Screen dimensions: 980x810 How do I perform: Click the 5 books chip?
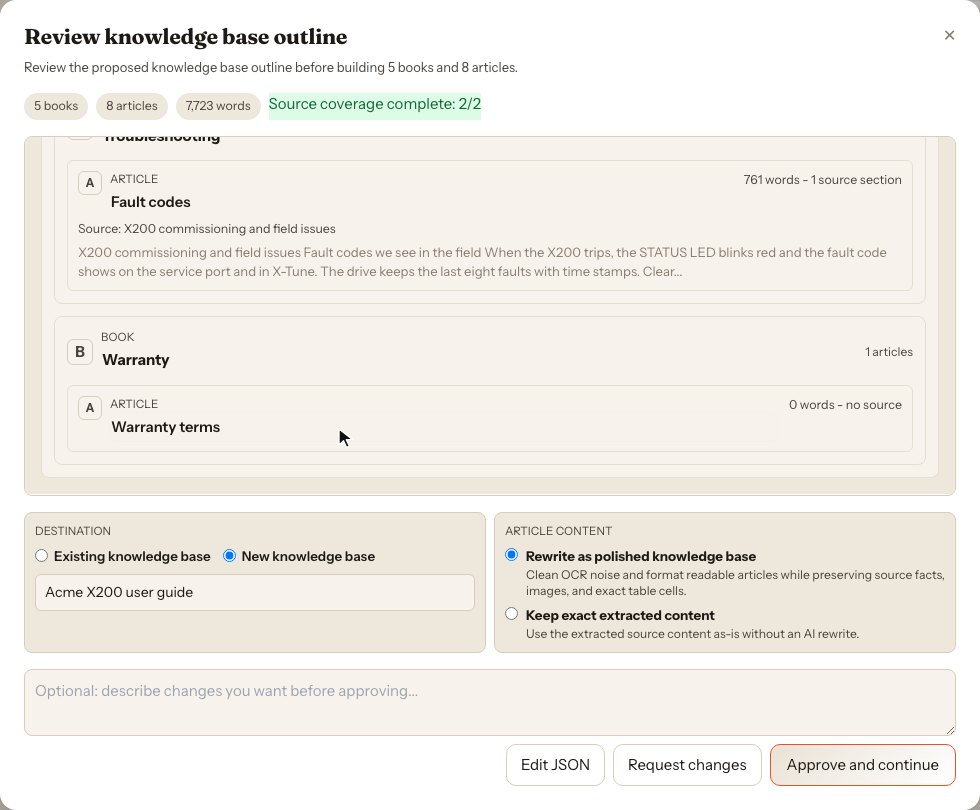56,106
